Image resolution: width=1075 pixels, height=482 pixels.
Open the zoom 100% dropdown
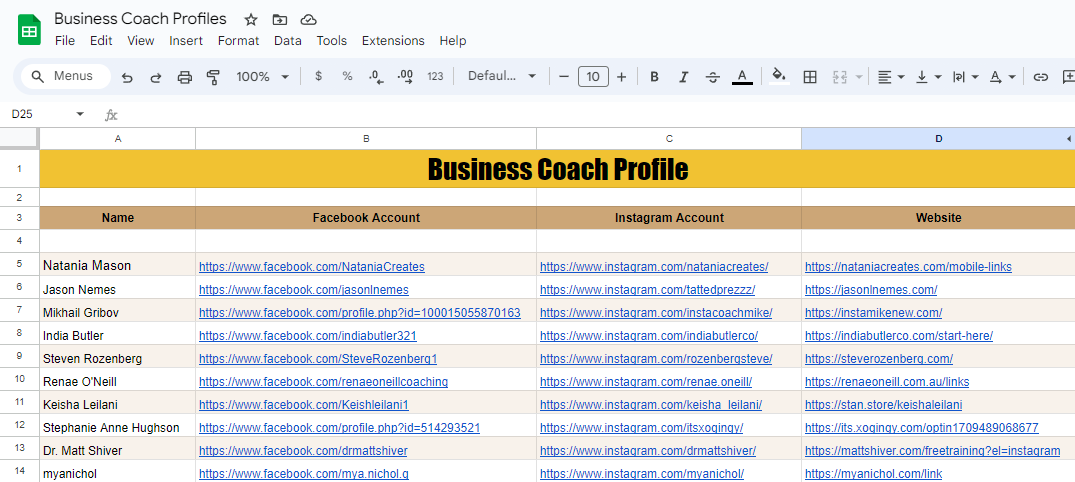pyautogui.click(x=263, y=77)
